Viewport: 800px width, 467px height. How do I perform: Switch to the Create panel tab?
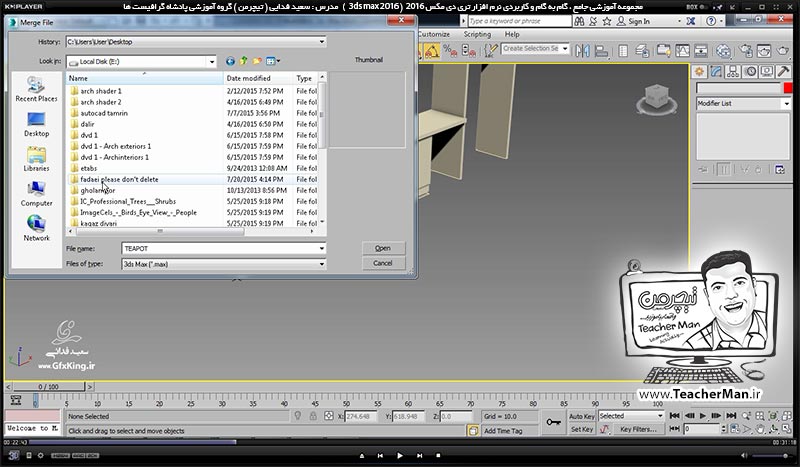click(x=699, y=71)
